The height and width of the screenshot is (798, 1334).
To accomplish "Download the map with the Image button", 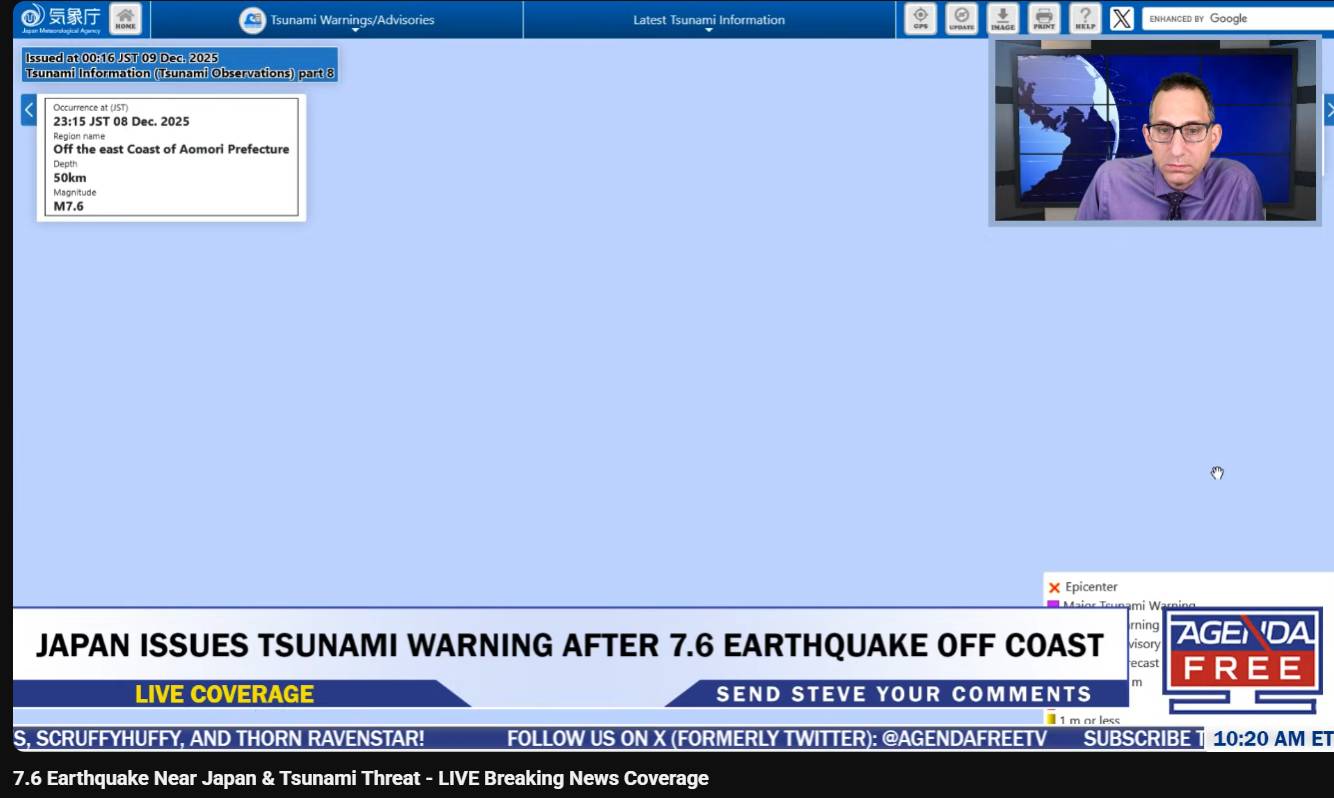I will (1002, 18).
